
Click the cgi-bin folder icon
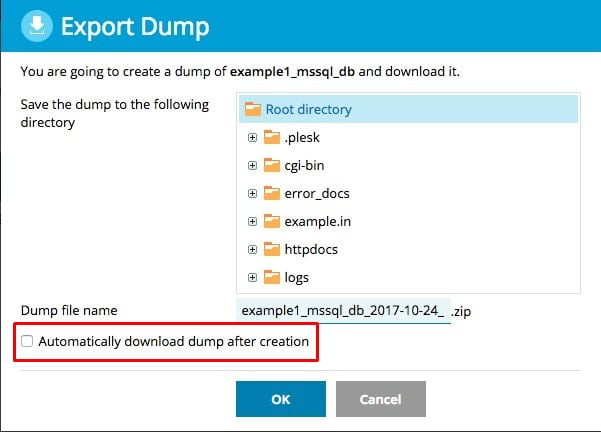click(272, 165)
